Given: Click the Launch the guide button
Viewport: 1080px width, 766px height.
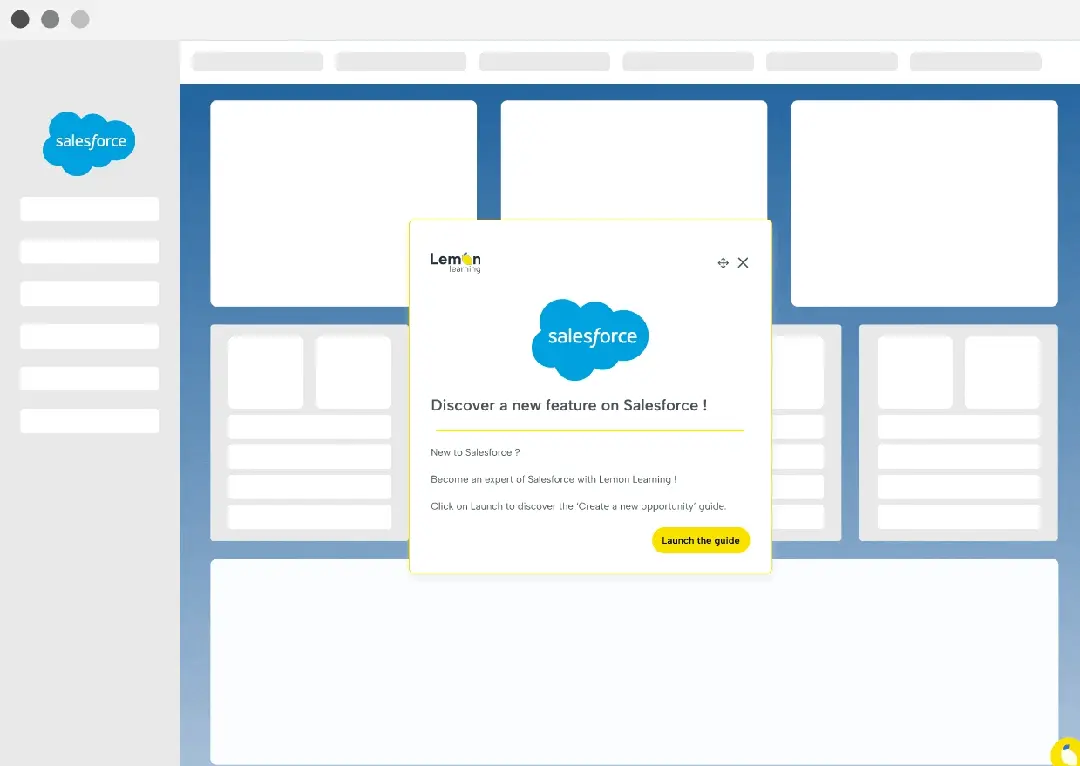Looking at the screenshot, I should tap(700, 540).
